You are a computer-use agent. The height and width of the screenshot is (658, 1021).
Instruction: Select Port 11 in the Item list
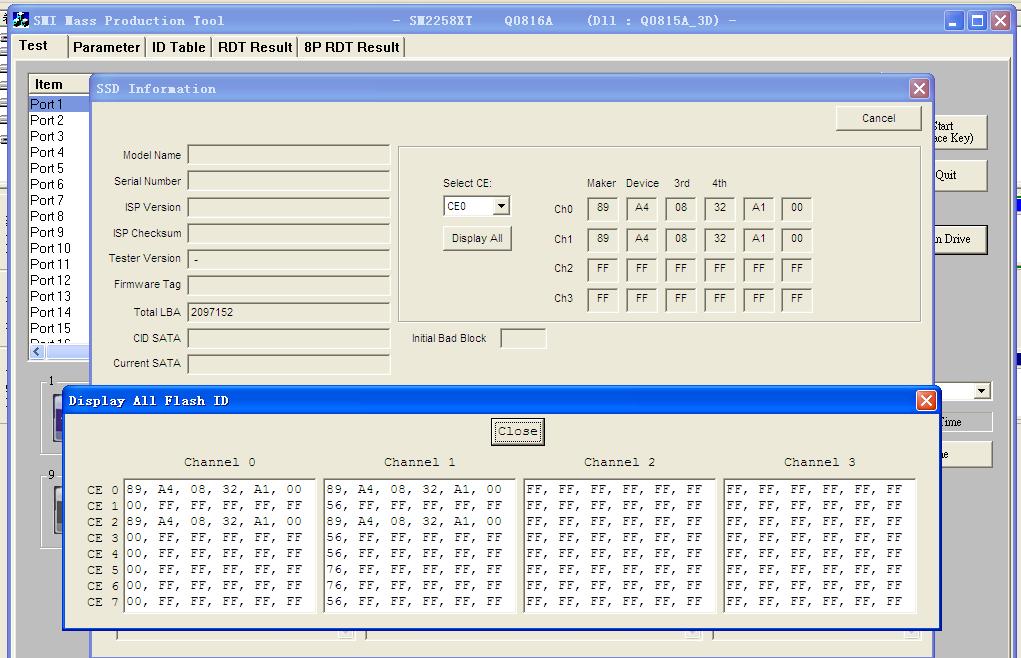(x=59, y=264)
